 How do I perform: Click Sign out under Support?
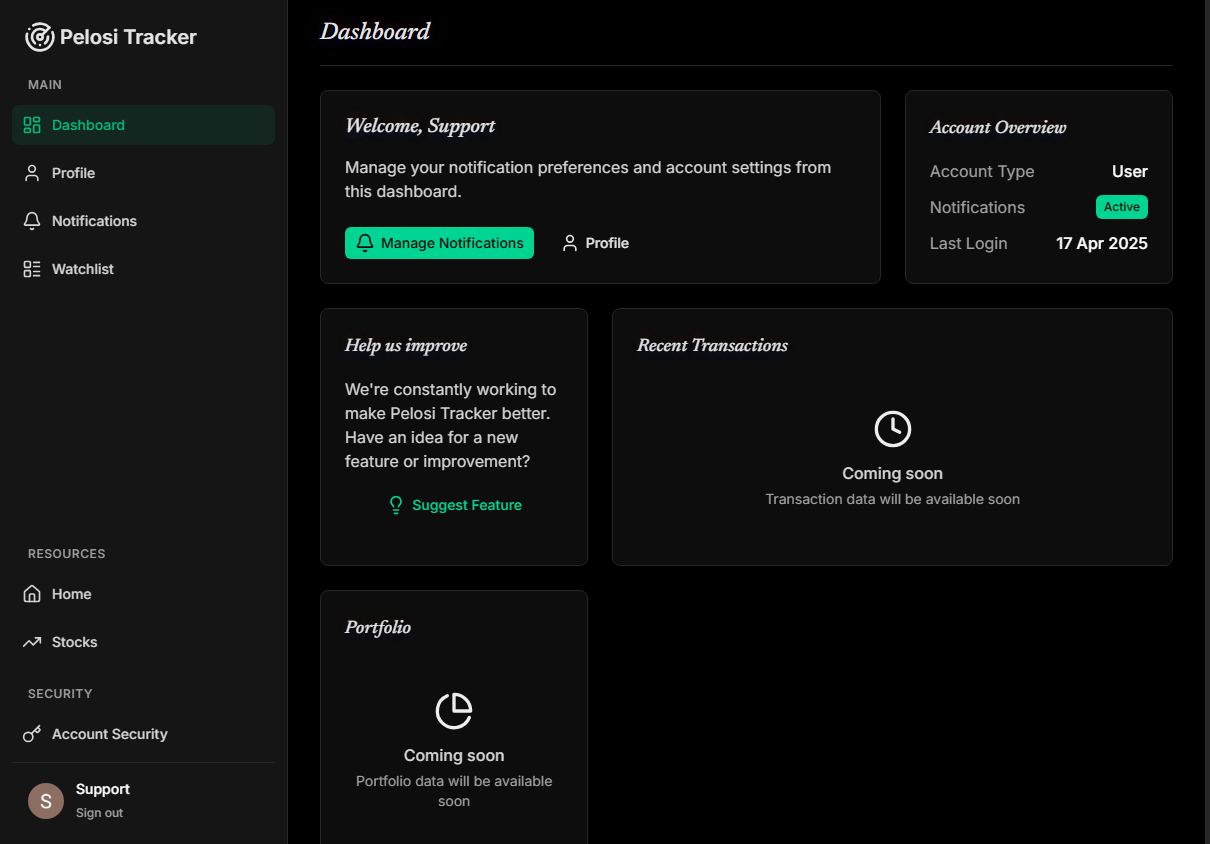(x=99, y=812)
